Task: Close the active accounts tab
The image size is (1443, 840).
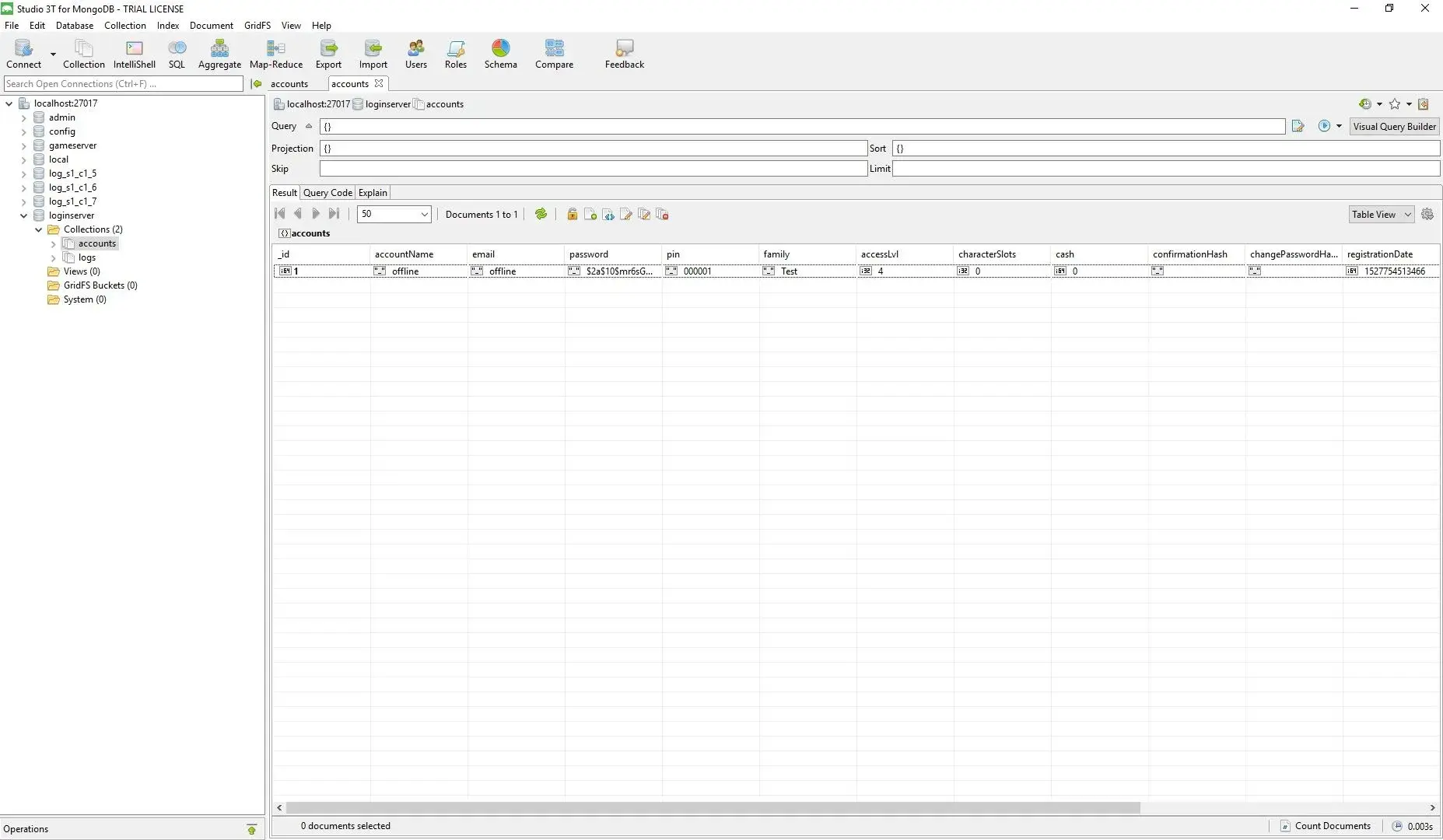Action: click(x=379, y=83)
